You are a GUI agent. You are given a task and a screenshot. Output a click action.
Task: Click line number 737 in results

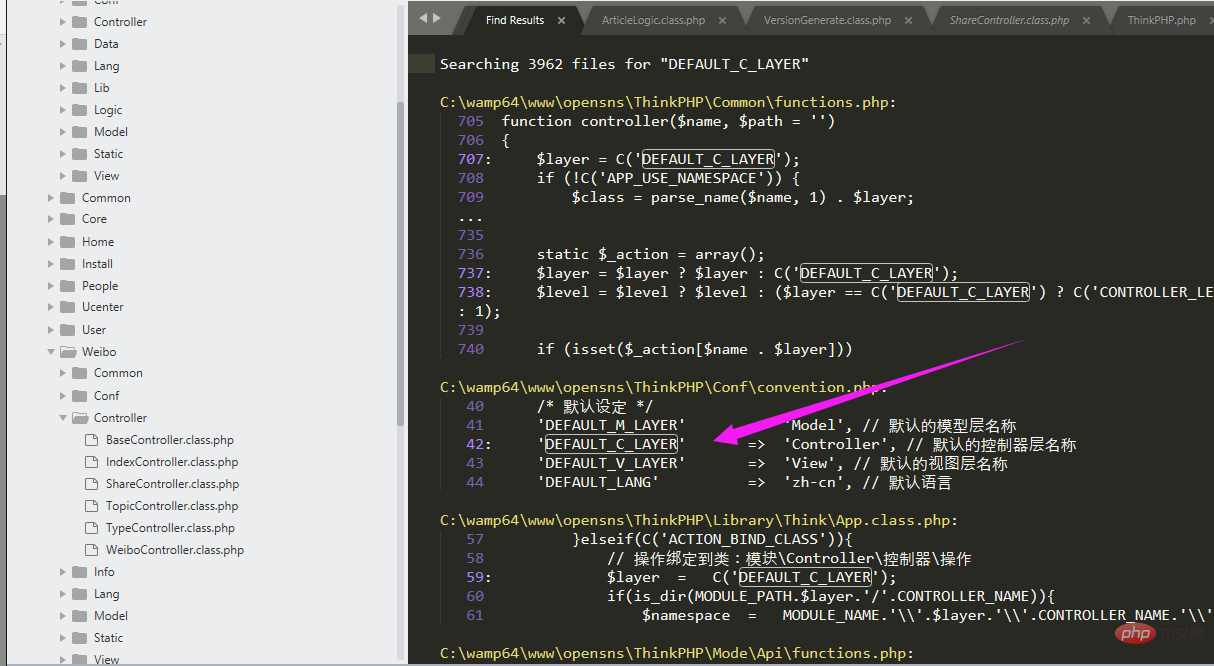pos(473,273)
